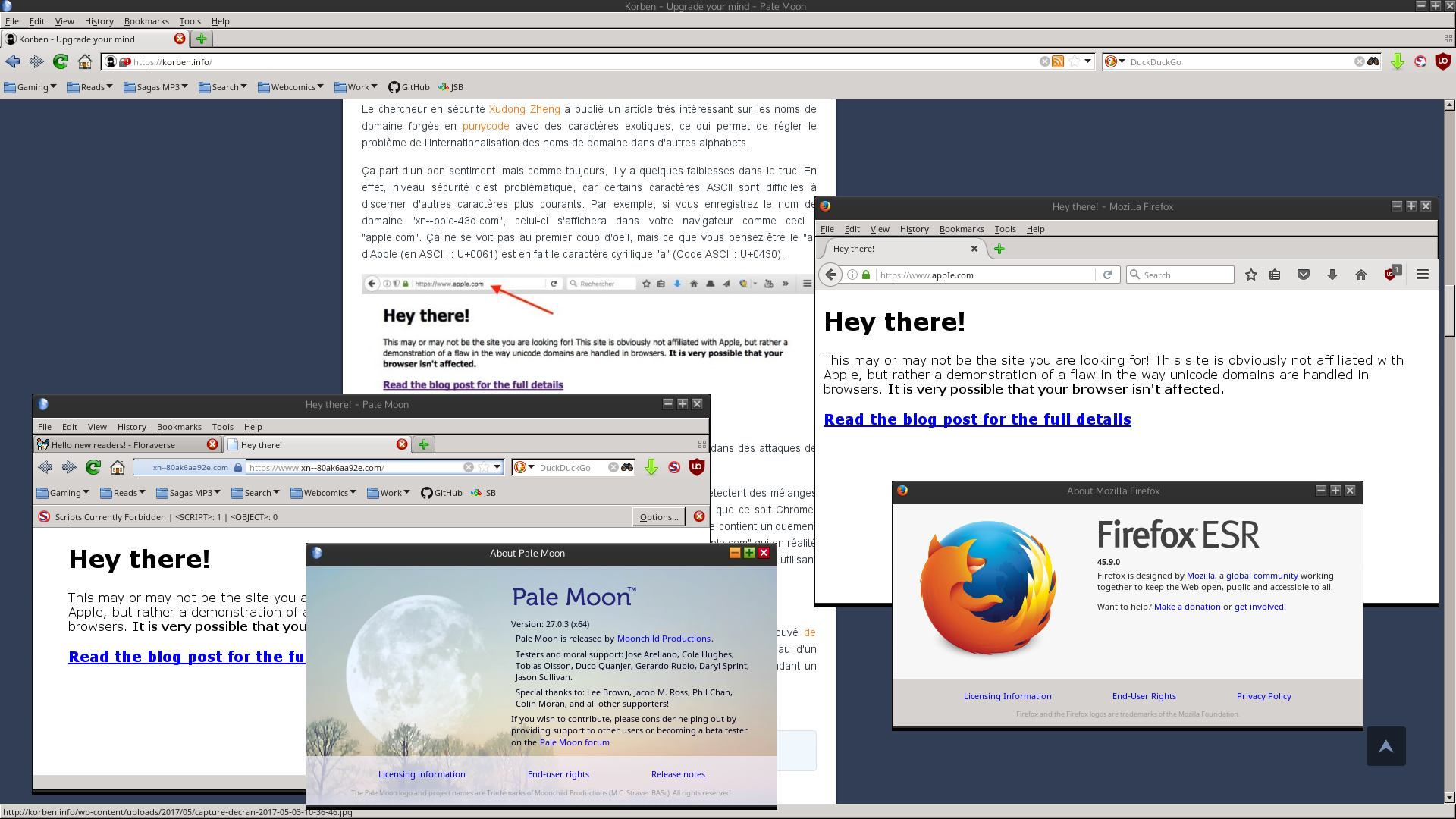
Task: Click the RSS feed icon in main address bar
Action: tap(1058, 61)
